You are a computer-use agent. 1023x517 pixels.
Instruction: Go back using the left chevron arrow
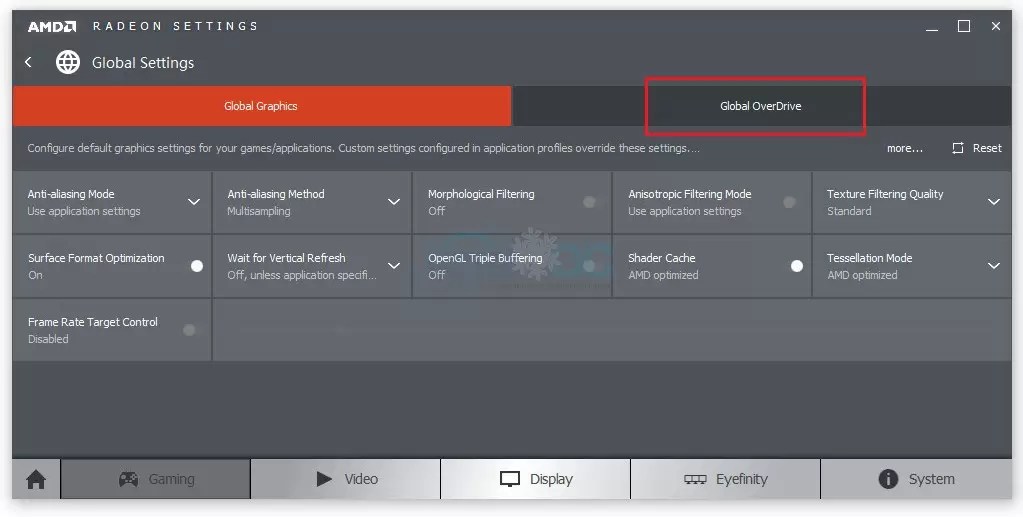(28, 62)
